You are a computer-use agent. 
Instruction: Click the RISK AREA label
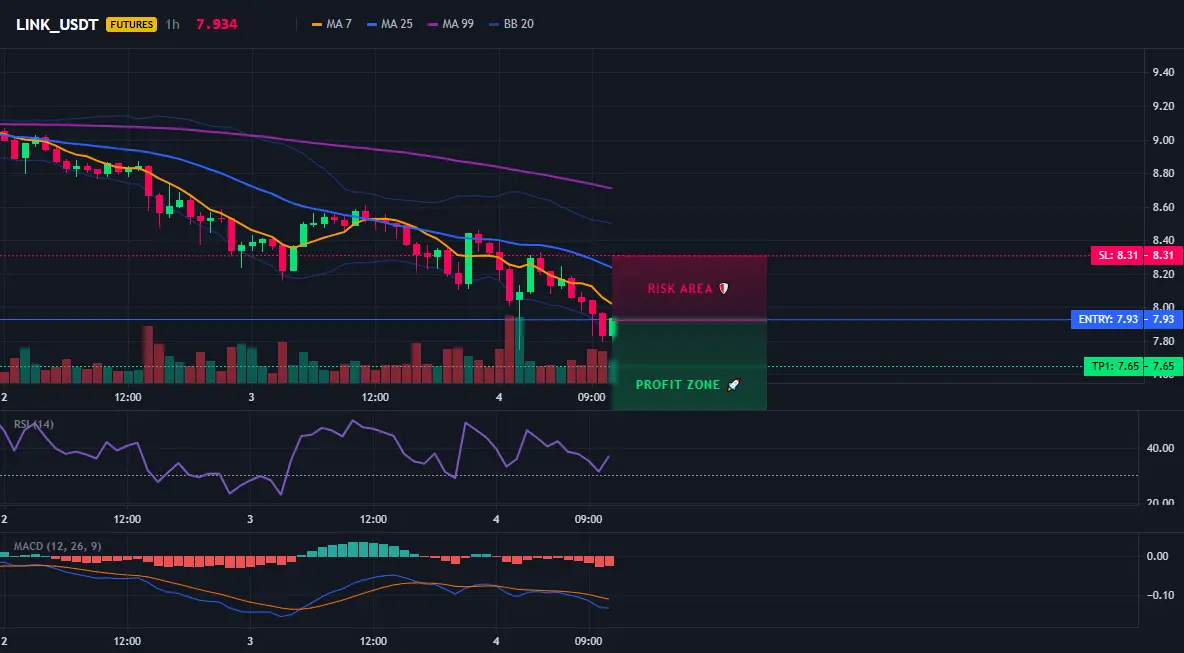pyautogui.click(x=680, y=288)
